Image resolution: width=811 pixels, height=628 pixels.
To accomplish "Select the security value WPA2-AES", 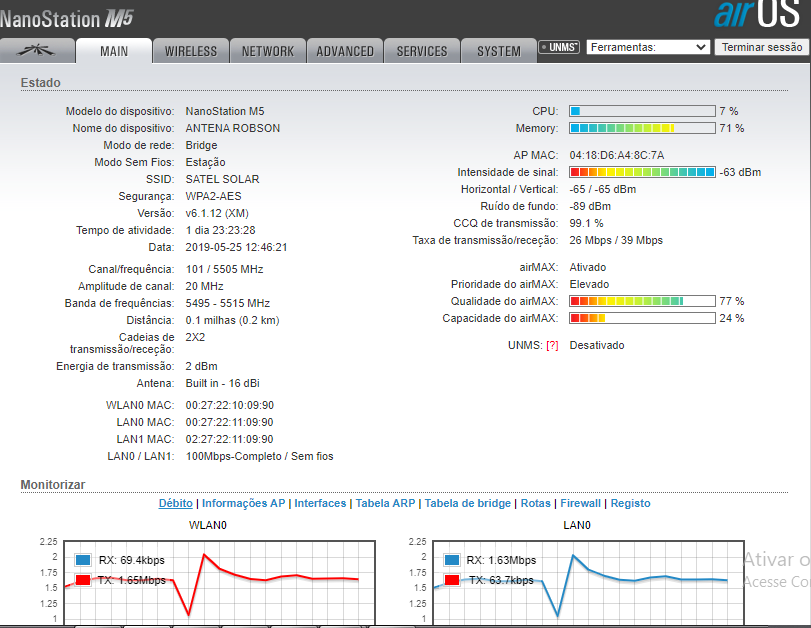I will click(x=214, y=197).
